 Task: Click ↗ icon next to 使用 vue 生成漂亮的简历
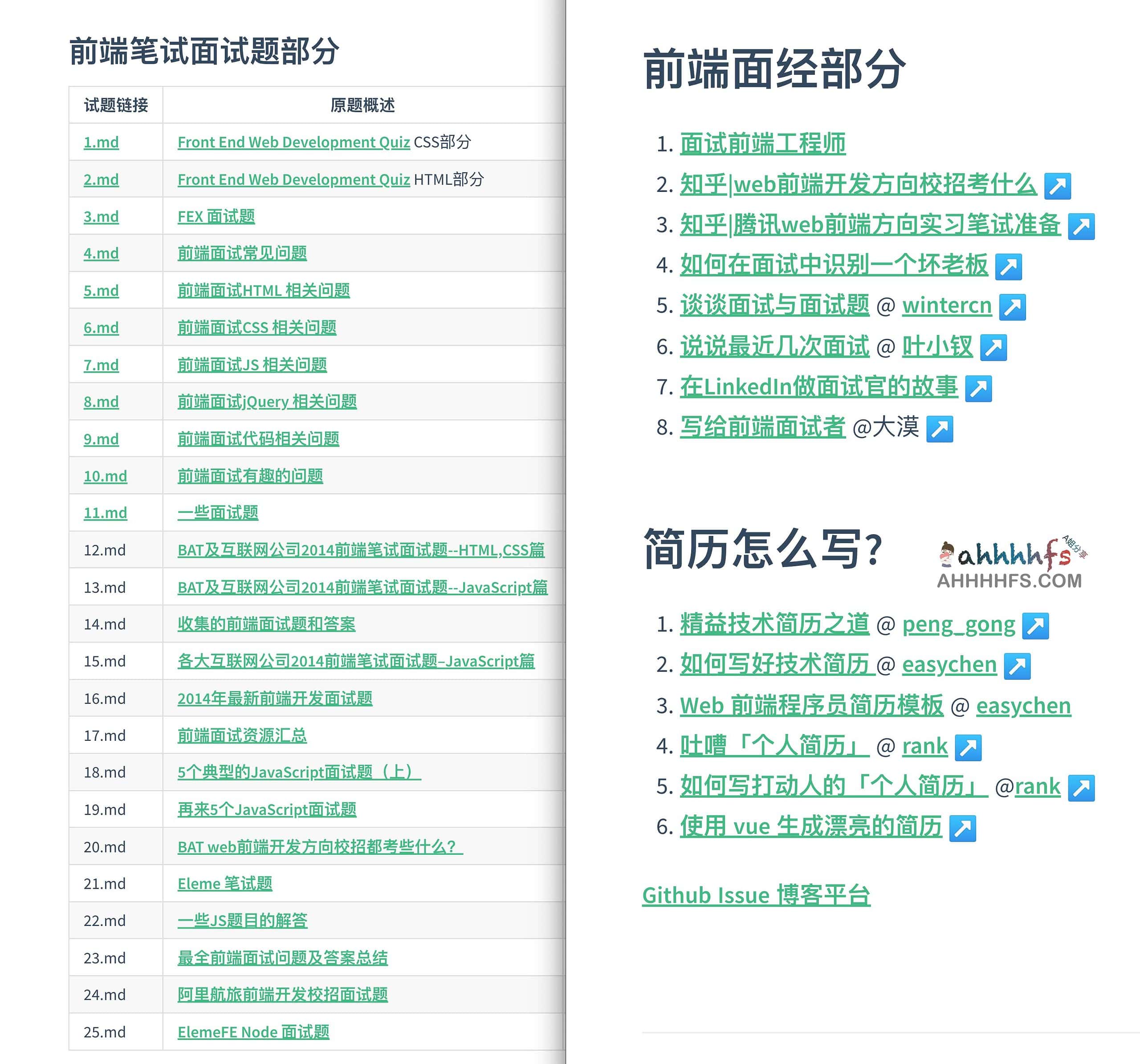point(963,827)
